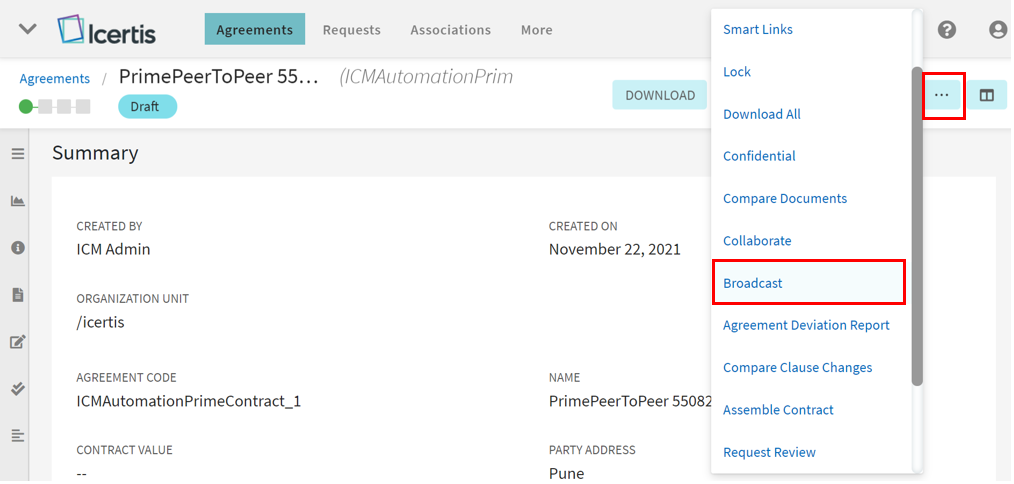Open the document icon in left sidebar
This screenshot has width=1014, height=484.
click(x=17, y=295)
